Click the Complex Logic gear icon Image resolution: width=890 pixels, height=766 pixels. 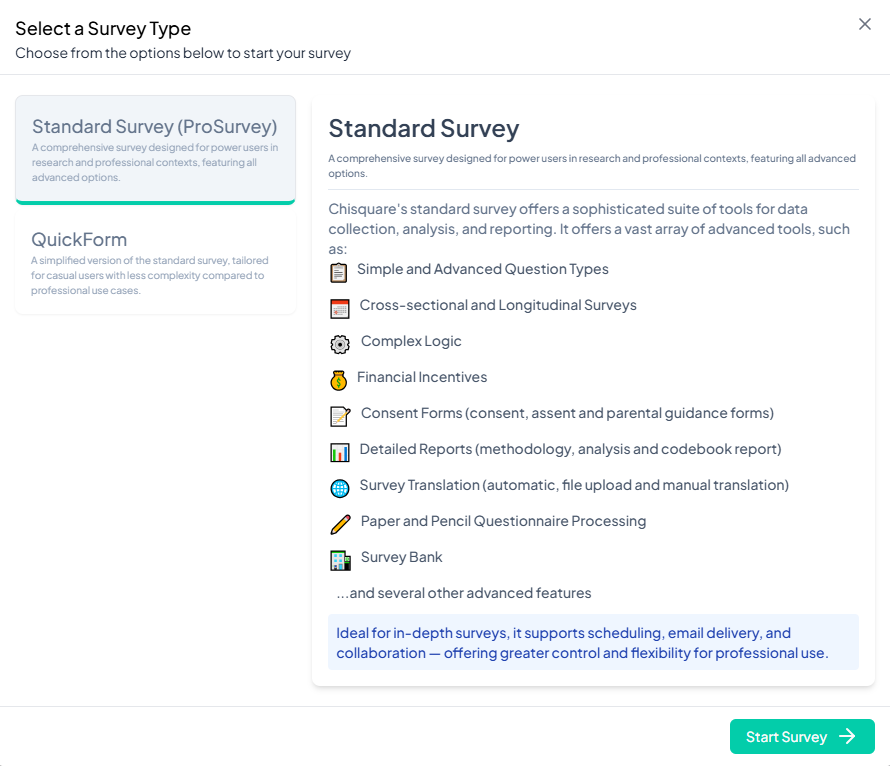(x=340, y=343)
